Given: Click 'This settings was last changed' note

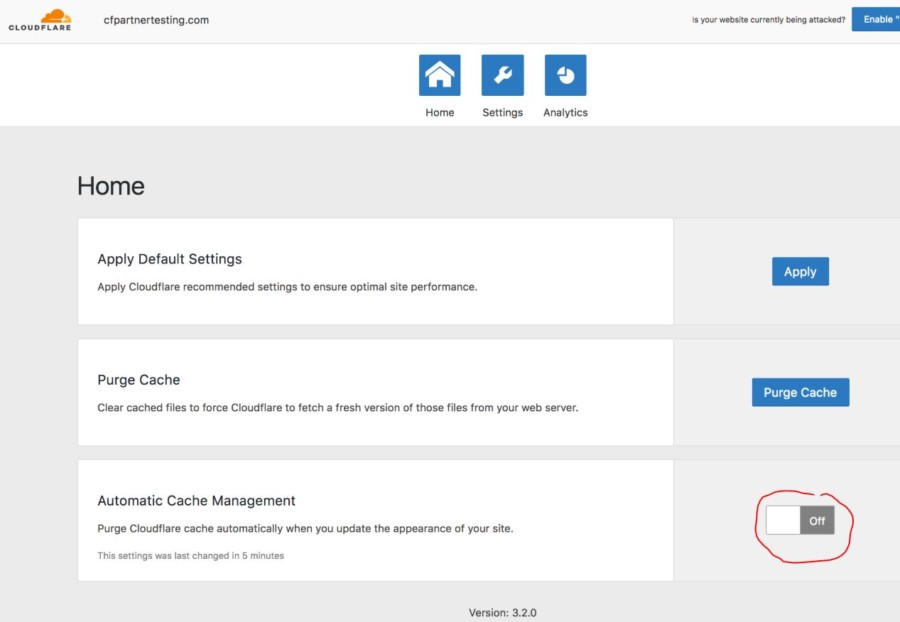Looking at the screenshot, I should pyautogui.click(x=191, y=555).
